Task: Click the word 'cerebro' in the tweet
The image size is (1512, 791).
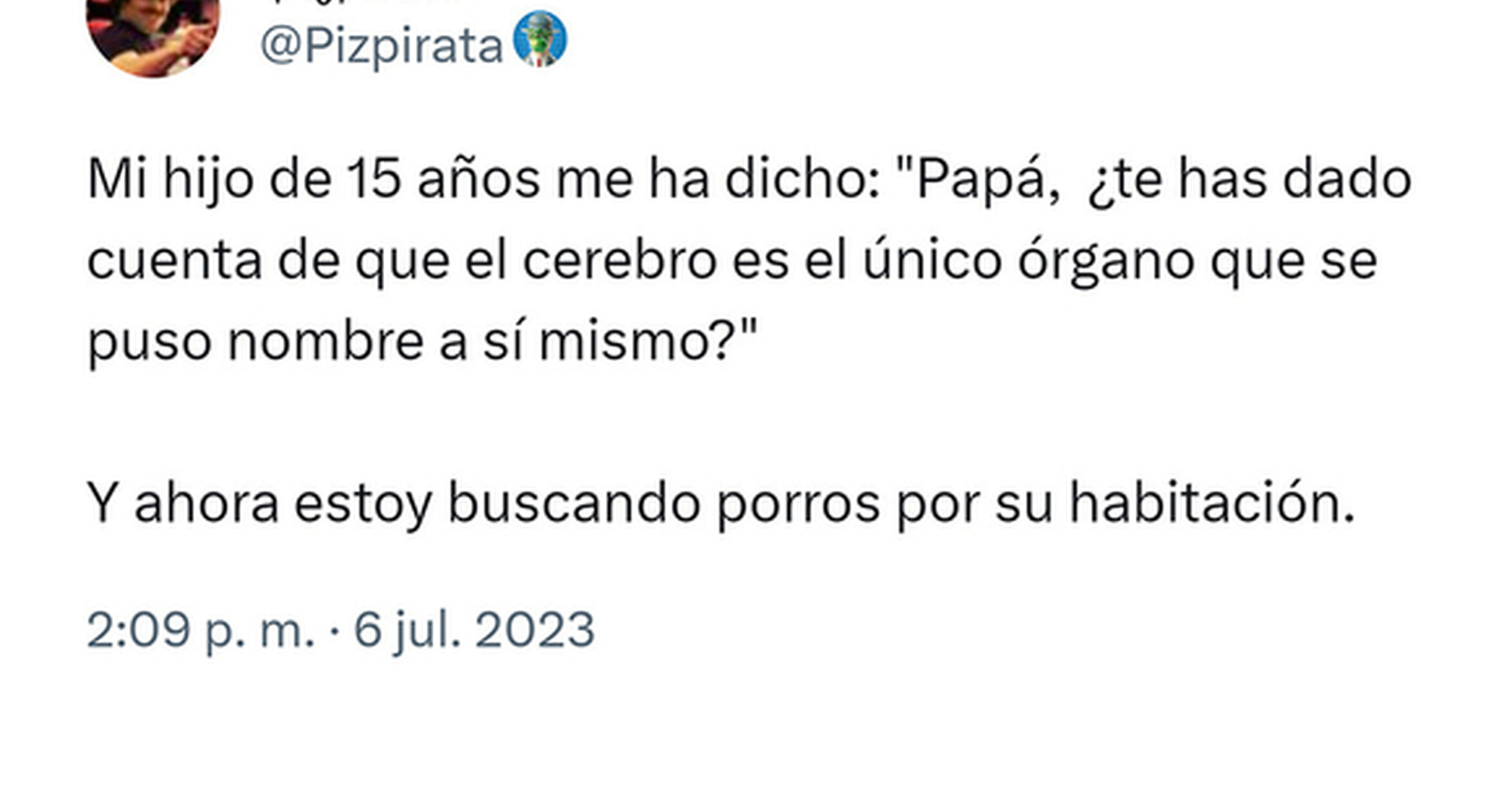Action: [620, 261]
